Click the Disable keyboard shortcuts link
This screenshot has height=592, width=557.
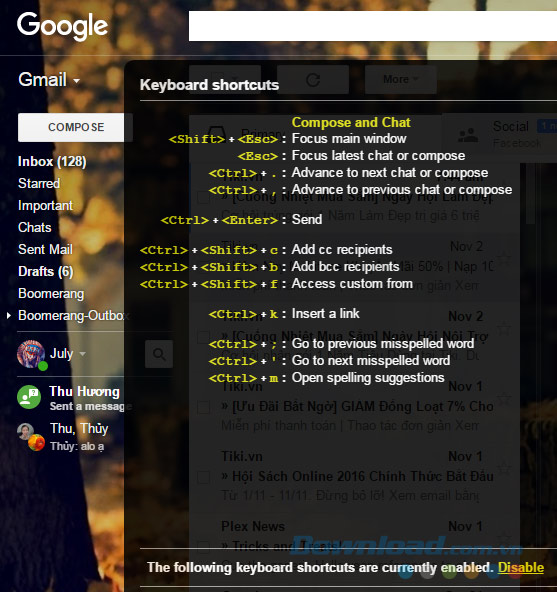click(521, 567)
